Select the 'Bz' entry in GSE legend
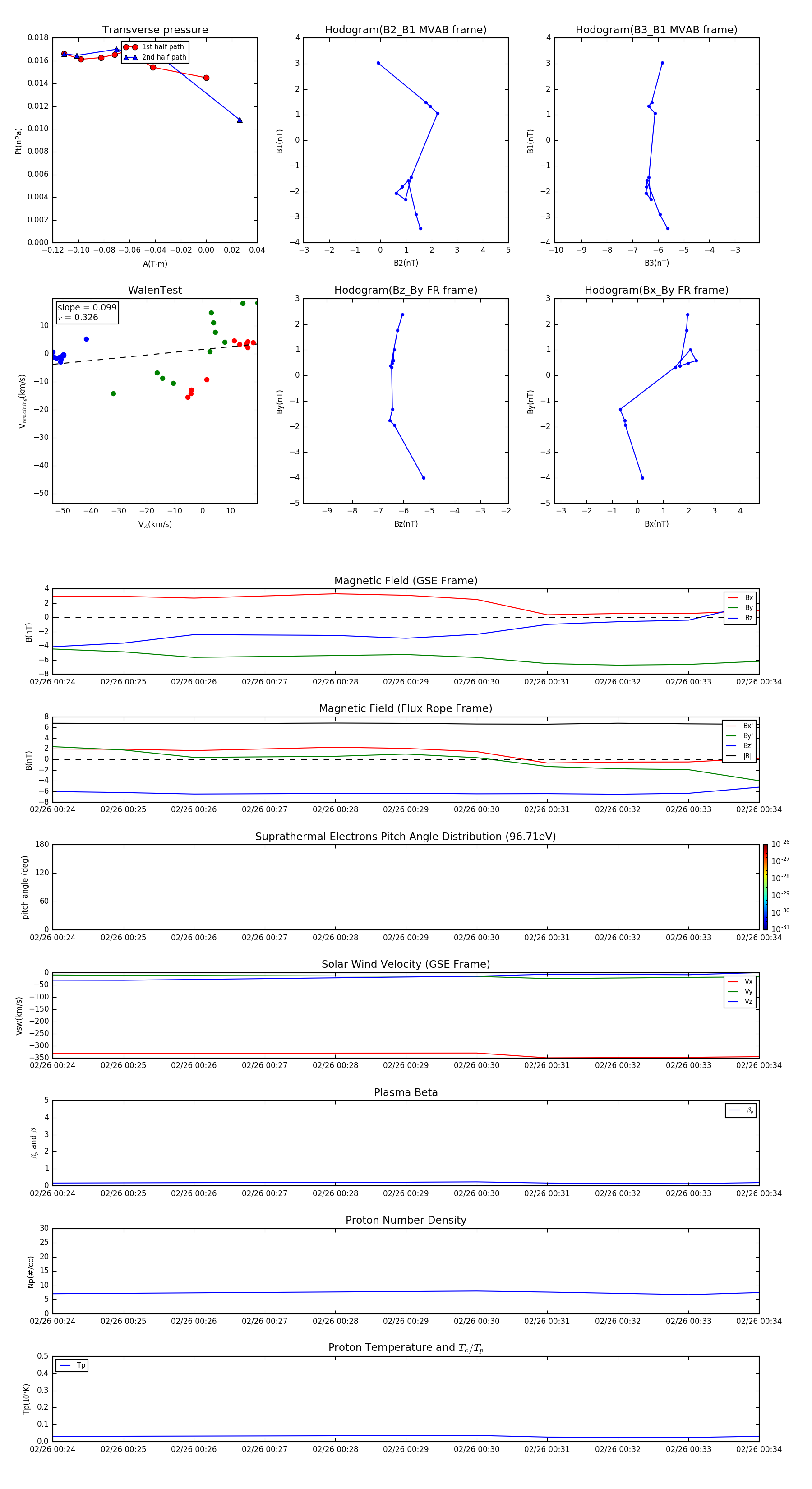This screenshot has width=812, height=1489. [740, 618]
